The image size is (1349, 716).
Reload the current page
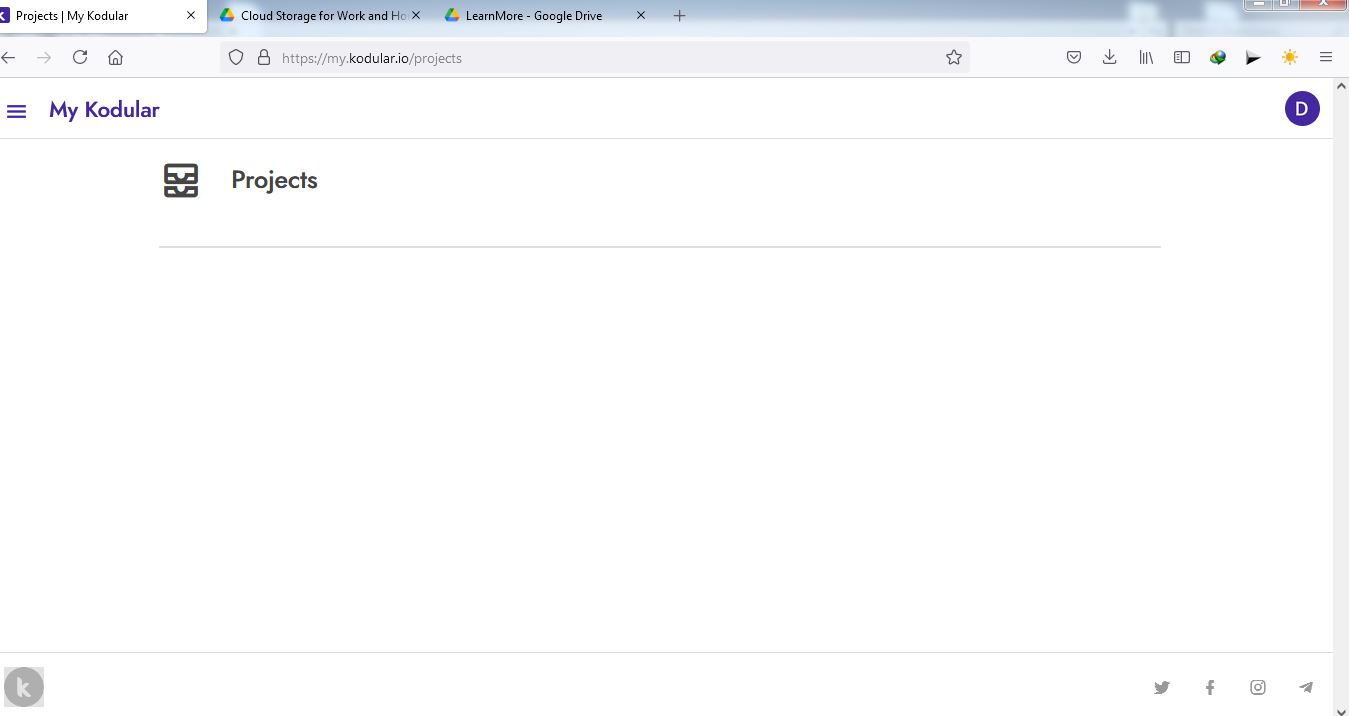pos(80,58)
